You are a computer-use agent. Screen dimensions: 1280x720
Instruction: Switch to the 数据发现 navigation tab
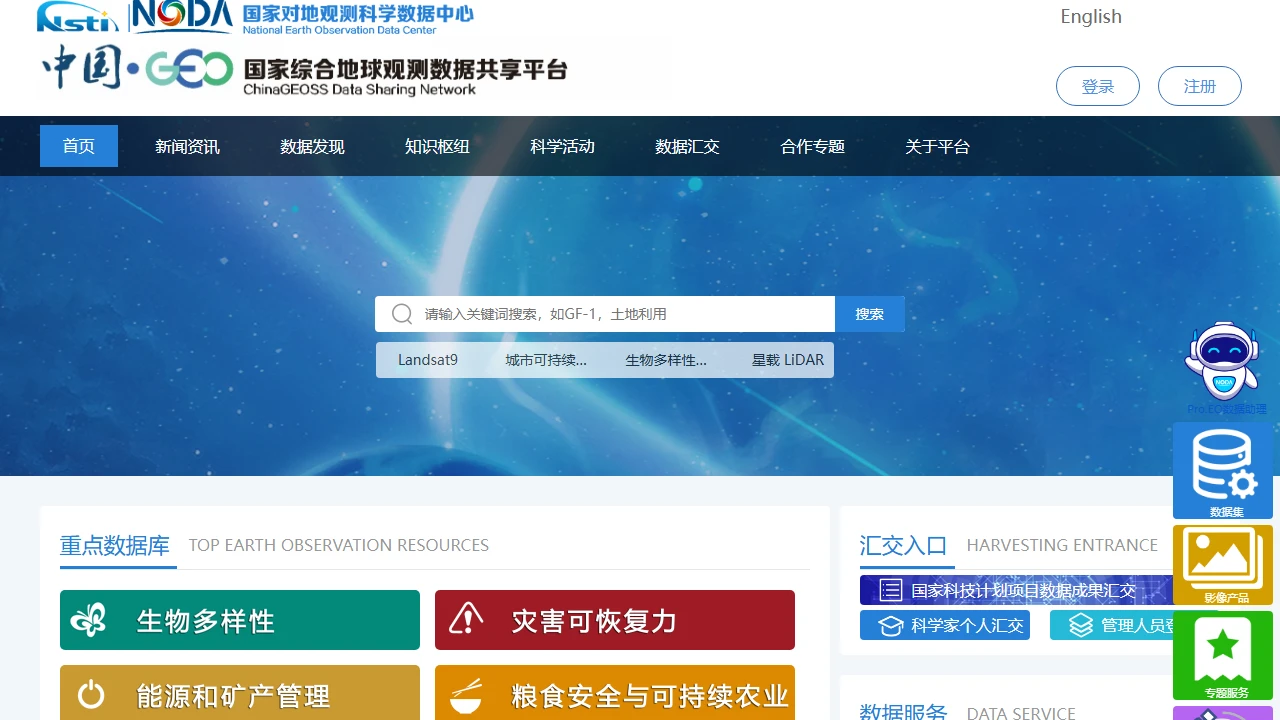tap(313, 146)
